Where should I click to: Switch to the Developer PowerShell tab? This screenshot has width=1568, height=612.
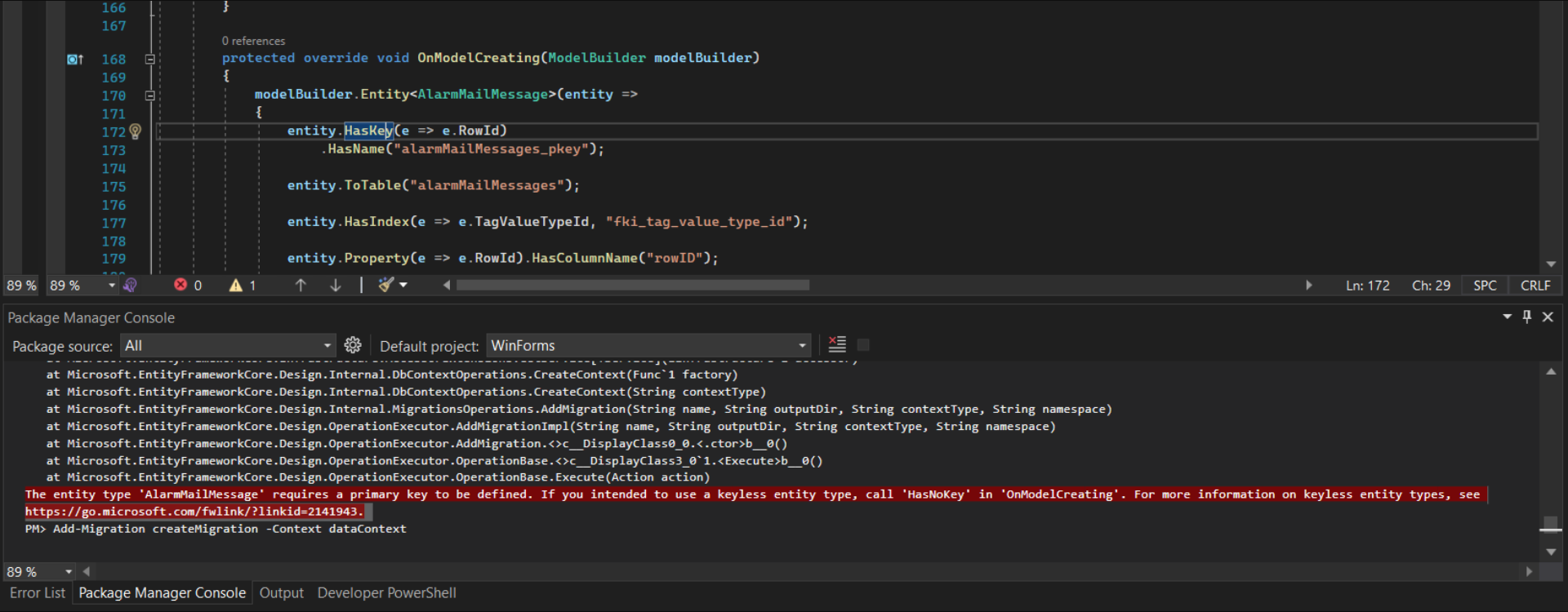pyautogui.click(x=386, y=593)
